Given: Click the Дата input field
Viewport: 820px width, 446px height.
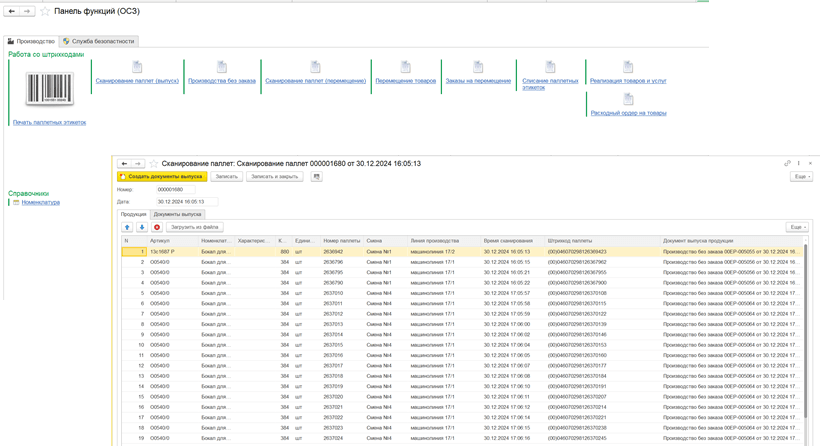Looking at the screenshot, I should tap(187, 200).
